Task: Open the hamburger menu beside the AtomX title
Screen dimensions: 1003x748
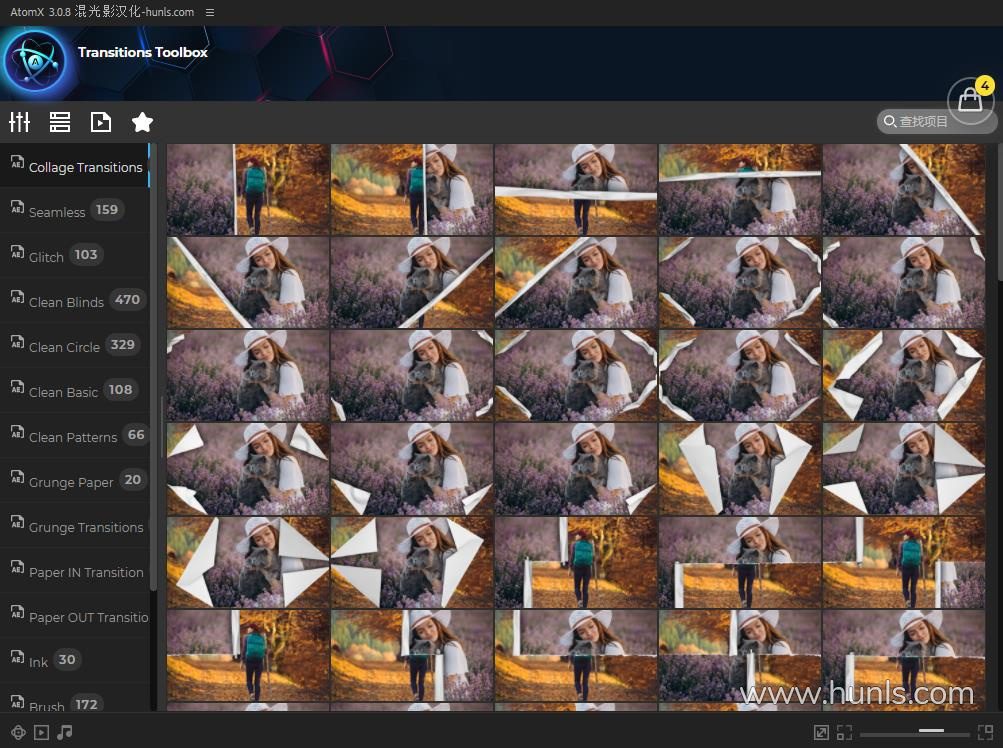Action: 210,12
